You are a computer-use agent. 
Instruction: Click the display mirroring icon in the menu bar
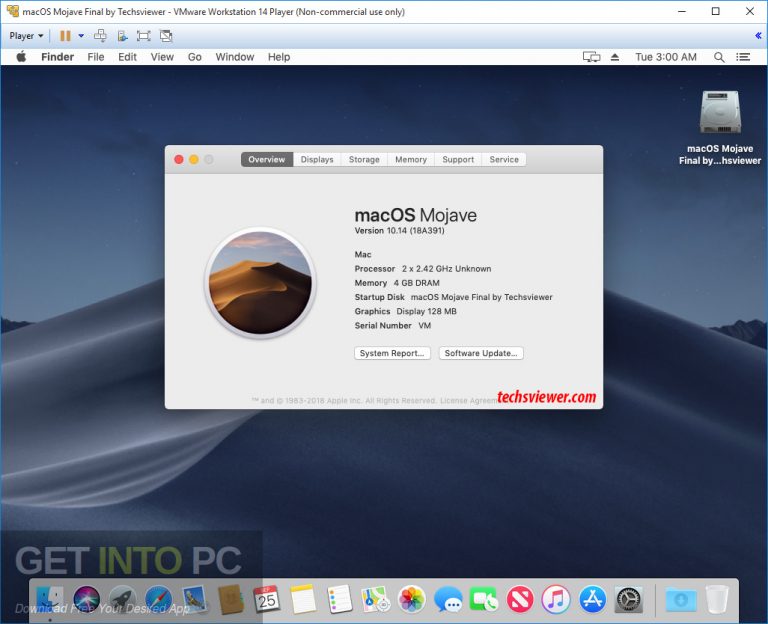(591, 57)
